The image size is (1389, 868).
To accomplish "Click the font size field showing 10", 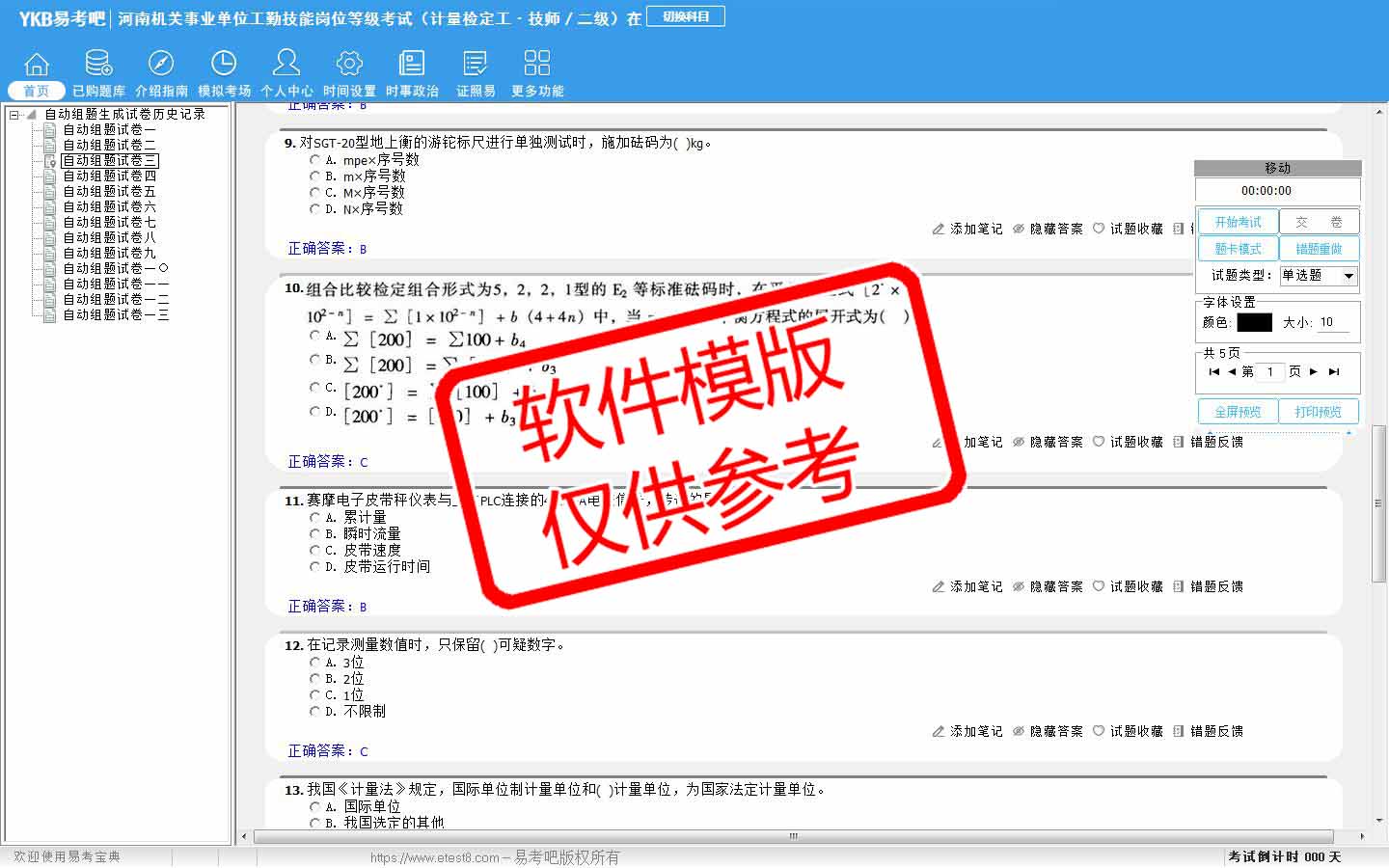I will 1332,323.
